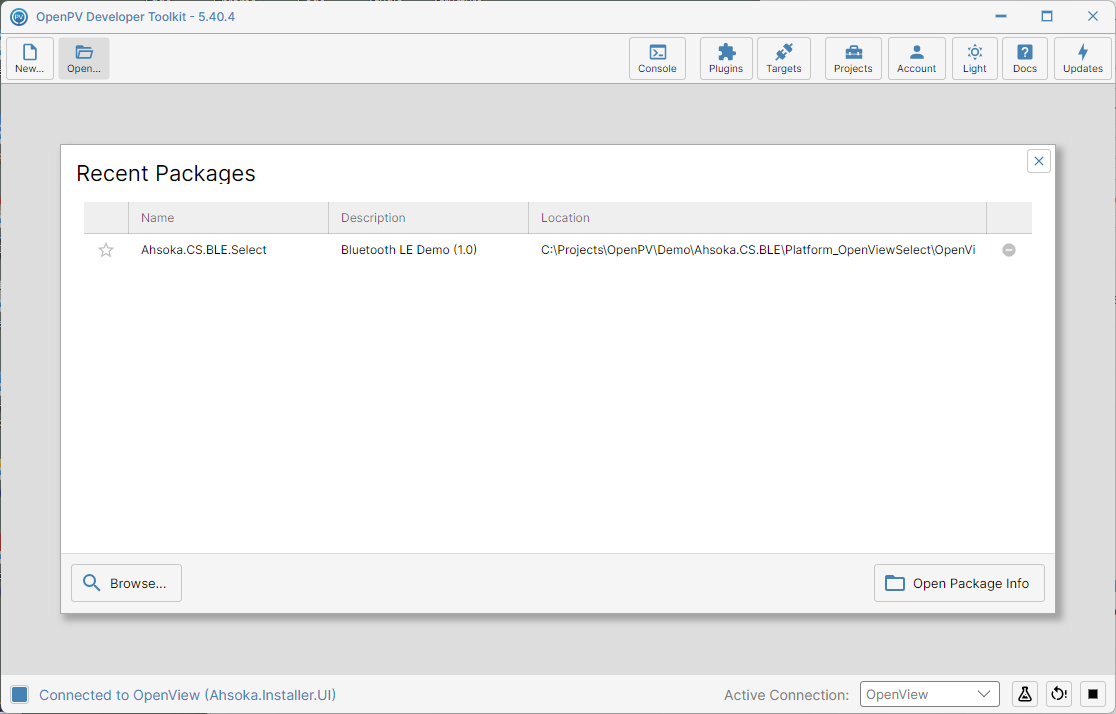
Task: Create a new package with New...
Action: click(x=30, y=58)
